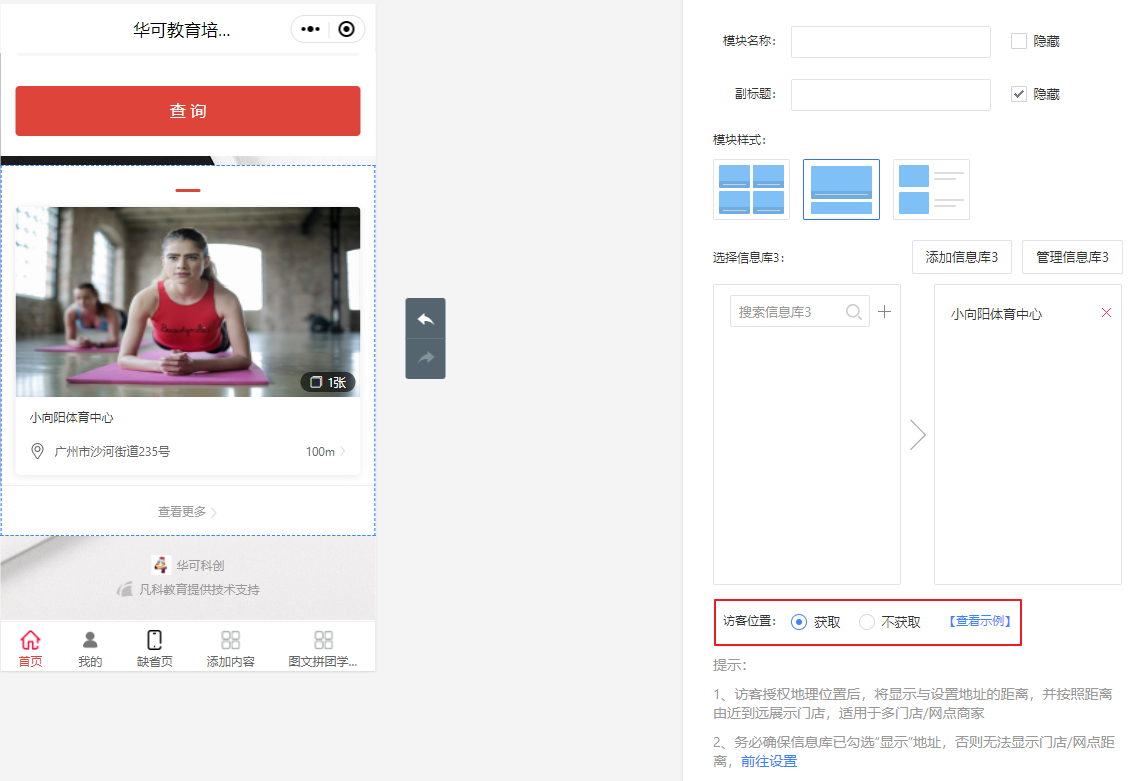This screenshot has height=781, width=1128.
Task: Click the 添加信息库3 button
Action: (962, 257)
